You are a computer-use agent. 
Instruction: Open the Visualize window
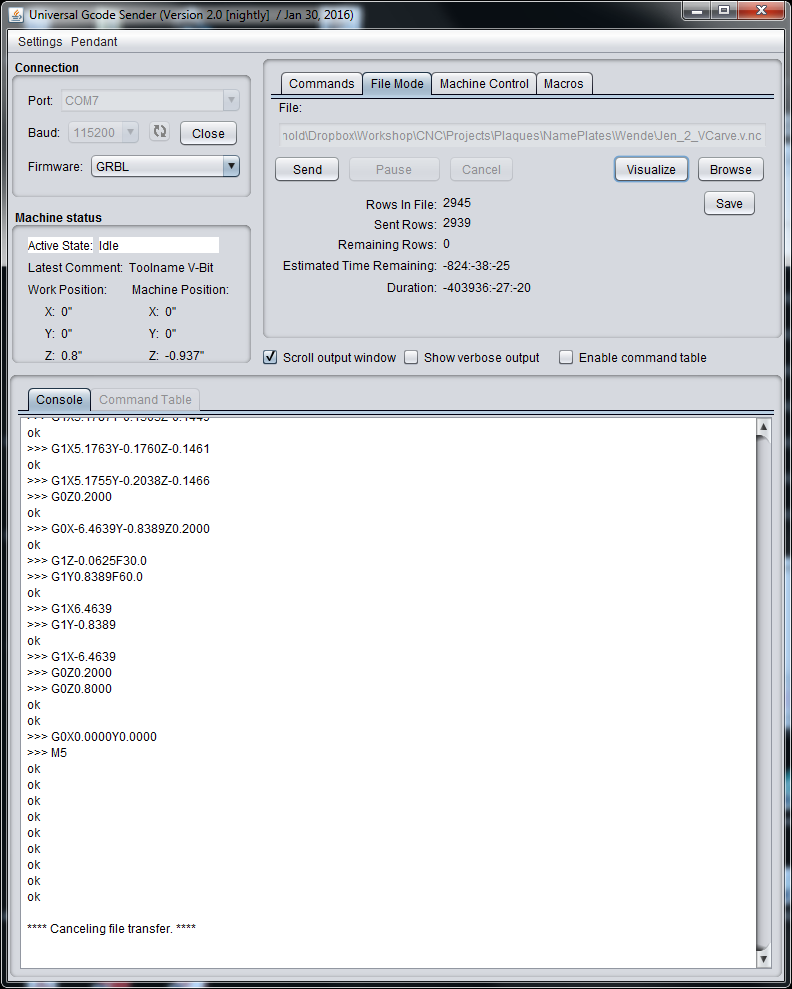651,169
